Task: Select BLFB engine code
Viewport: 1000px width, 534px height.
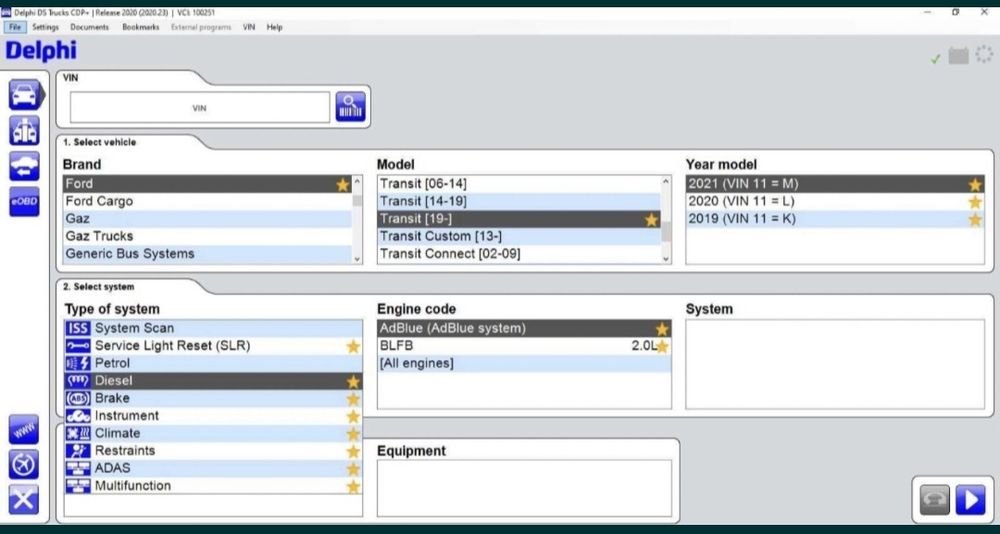Action: click(x=524, y=346)
